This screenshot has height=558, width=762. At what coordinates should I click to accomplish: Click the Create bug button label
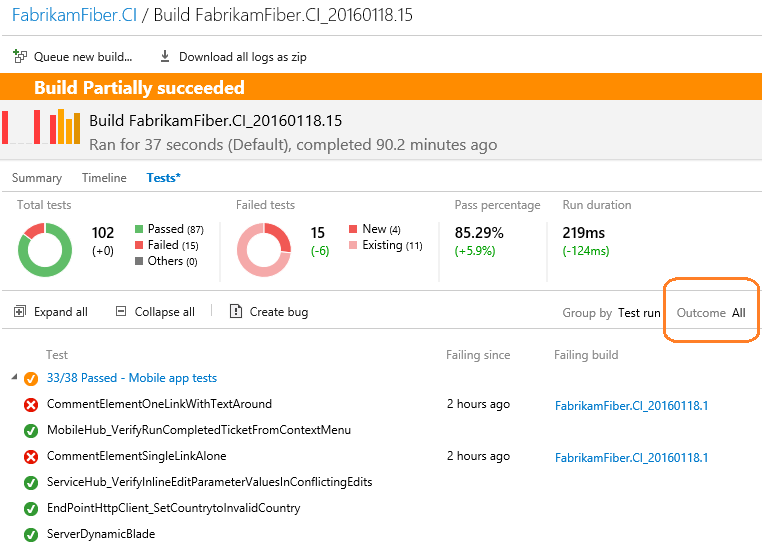coord(279,312)
